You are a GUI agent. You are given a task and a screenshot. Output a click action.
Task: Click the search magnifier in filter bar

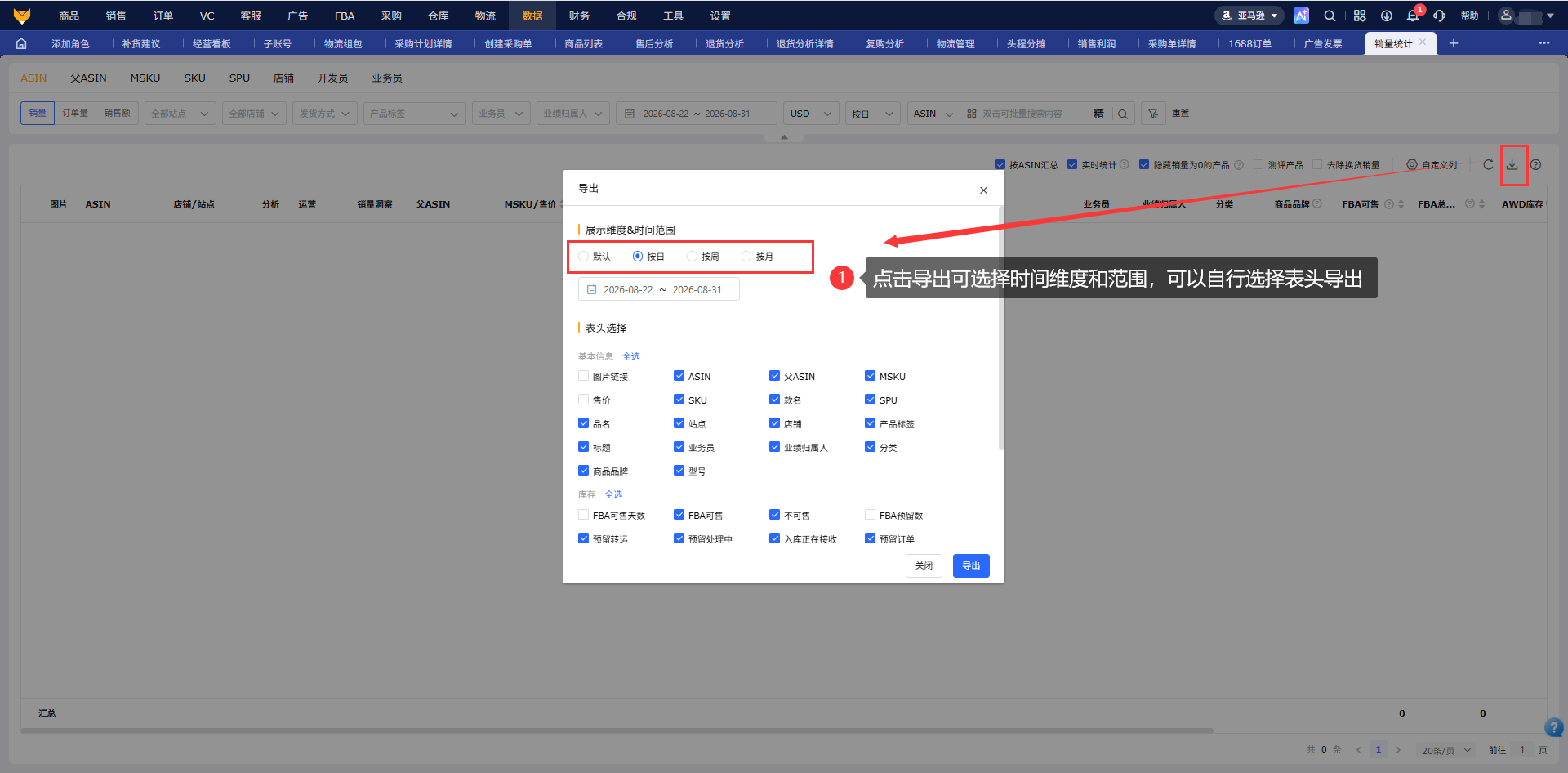click(1124, 114)
